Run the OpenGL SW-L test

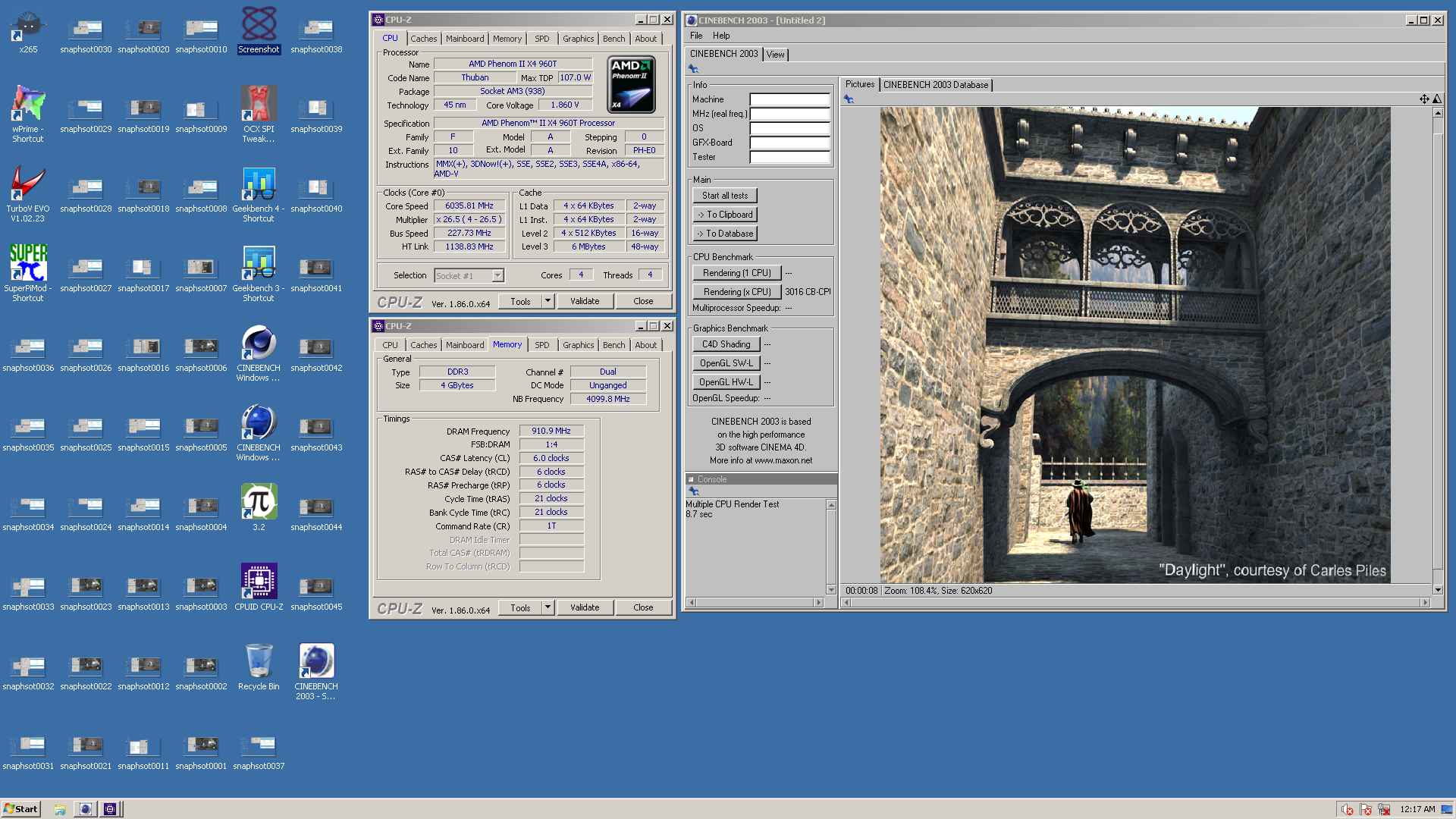pyautogui.click(x=726, y=363)
